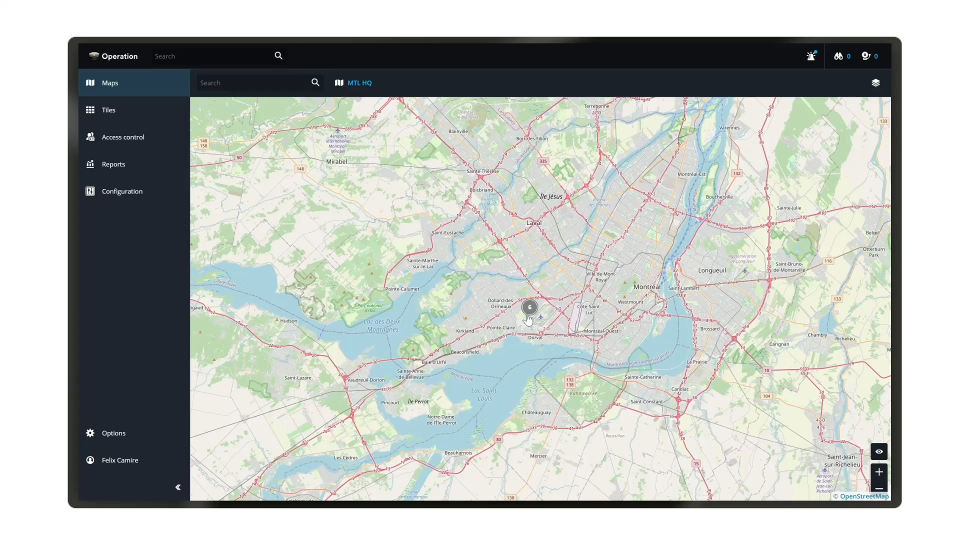Click the Configuration icon

pyautogui.click(x=90, y=191)
